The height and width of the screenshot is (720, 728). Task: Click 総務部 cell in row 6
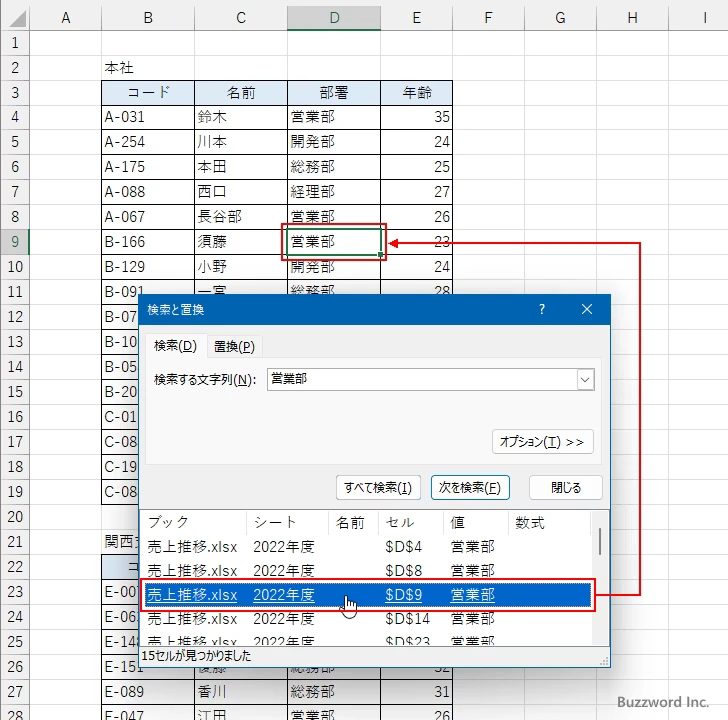[x=334, y=167]
